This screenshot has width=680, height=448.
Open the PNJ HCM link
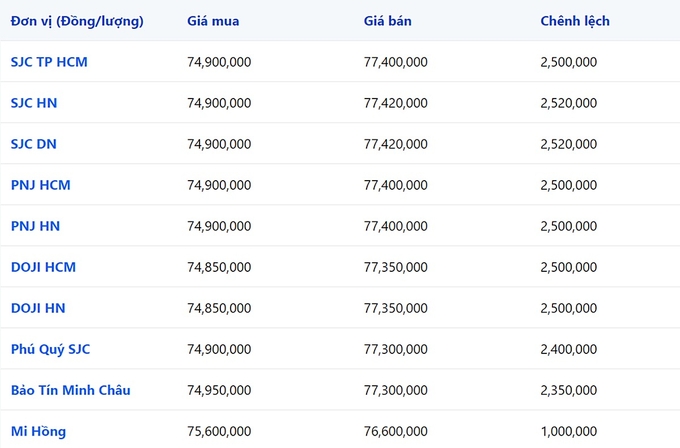coord(41,185)
